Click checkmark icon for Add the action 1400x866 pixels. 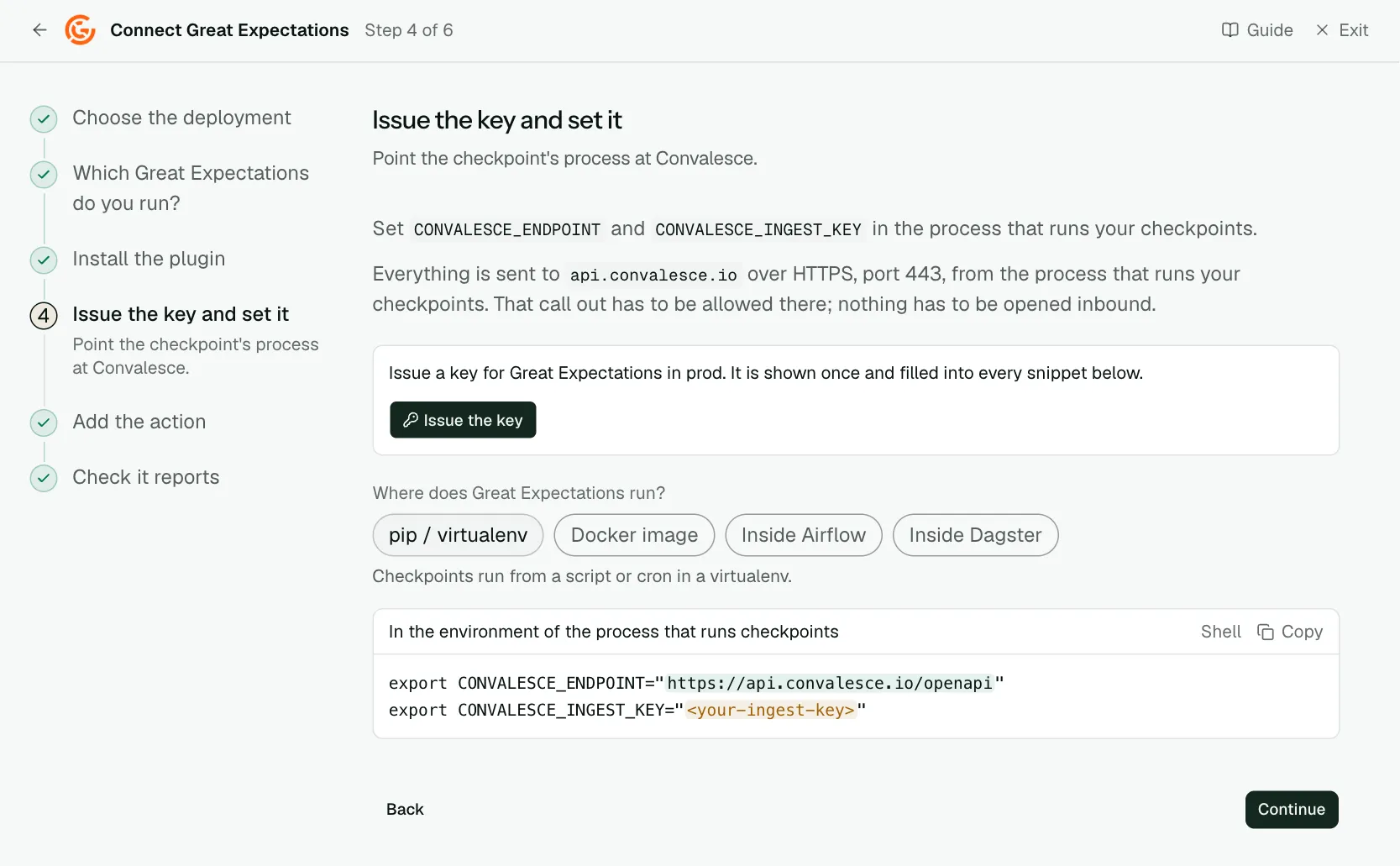tap(44, 423)
